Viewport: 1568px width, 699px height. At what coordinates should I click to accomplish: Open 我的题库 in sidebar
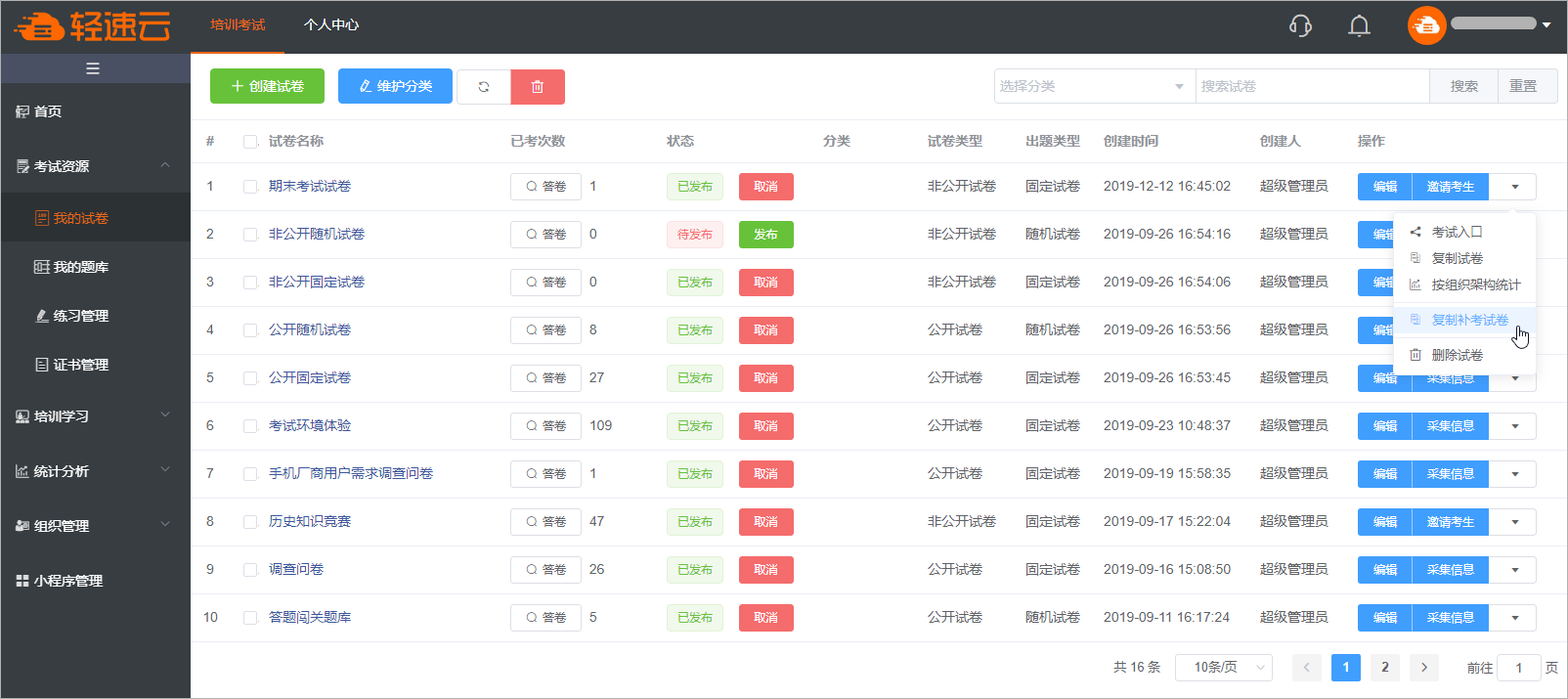[x=95, y=267]
